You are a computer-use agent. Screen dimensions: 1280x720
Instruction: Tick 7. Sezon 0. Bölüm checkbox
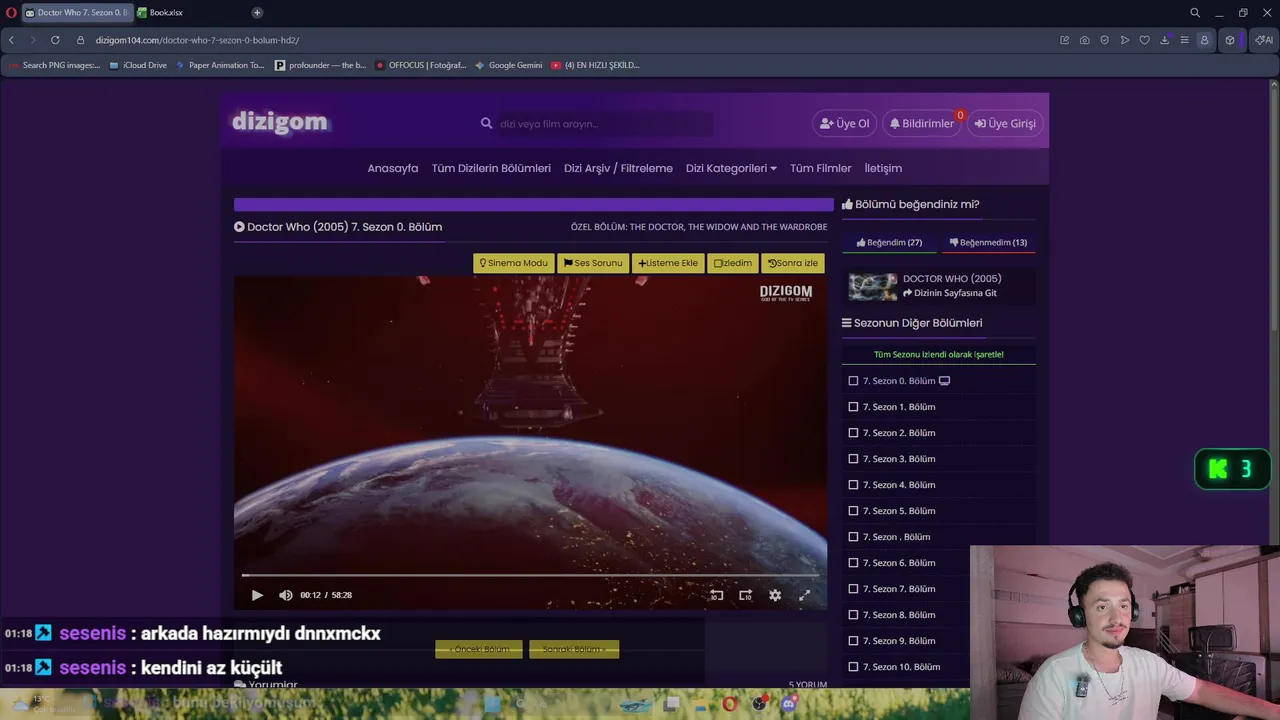[x=853, y=381]
